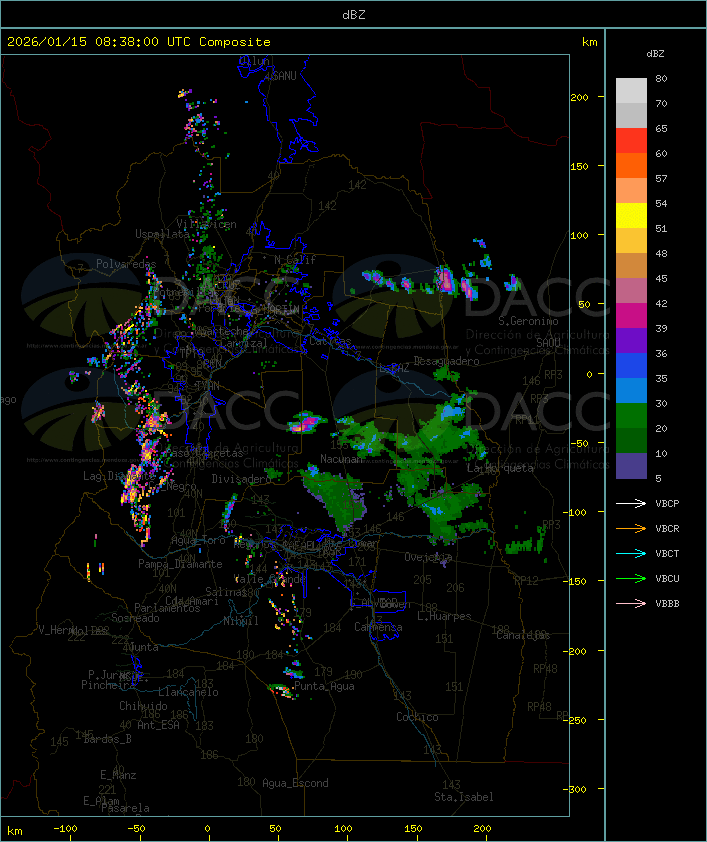
Task: Pick the royal blue swatch between 36 and 35
Action: coord(631,365)
